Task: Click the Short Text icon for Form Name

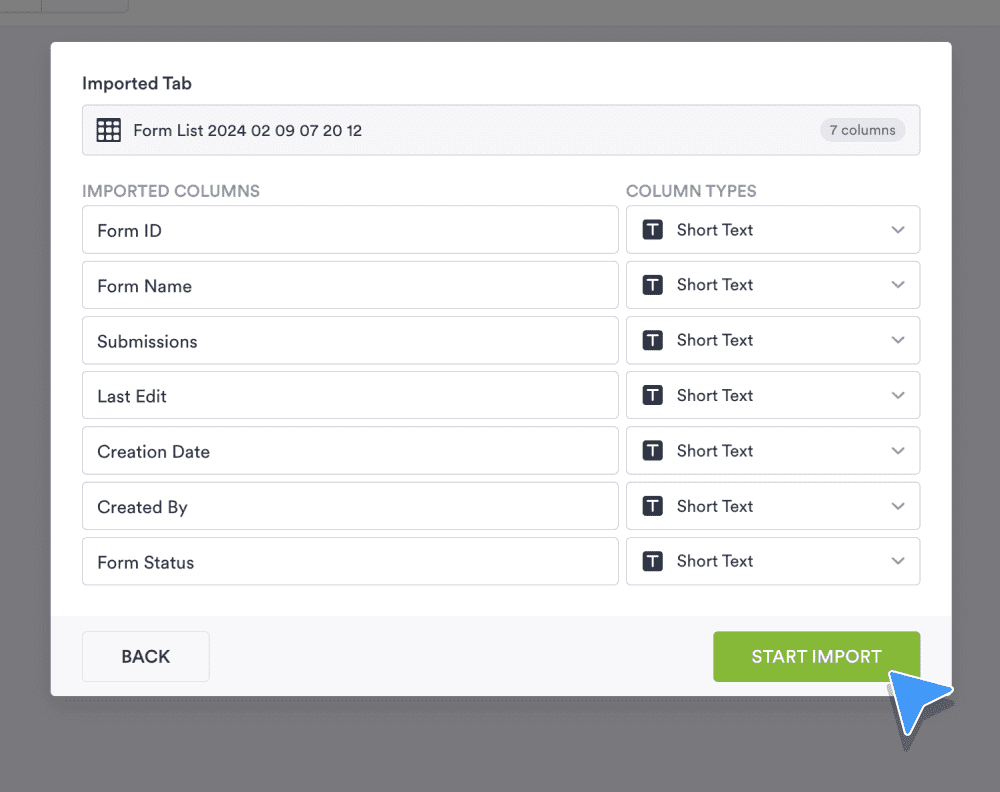Action: 652,285
